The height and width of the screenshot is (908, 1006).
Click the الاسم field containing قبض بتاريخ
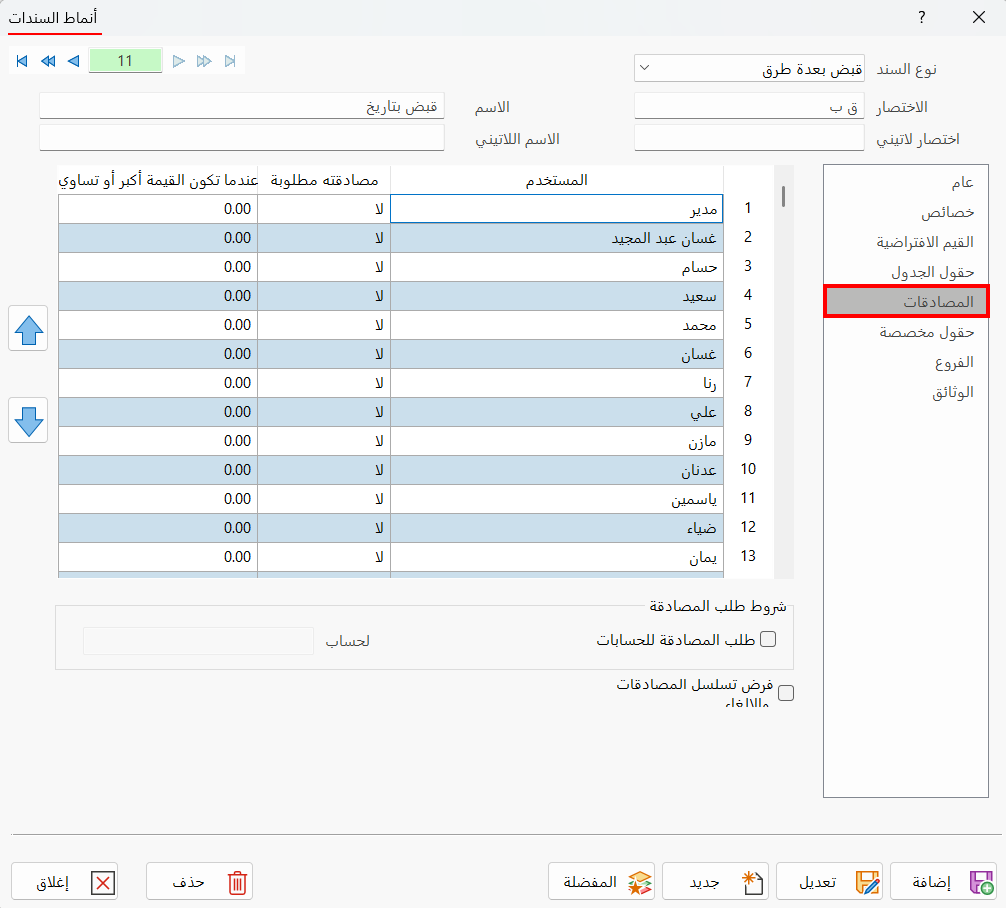[x=242, y=106]
